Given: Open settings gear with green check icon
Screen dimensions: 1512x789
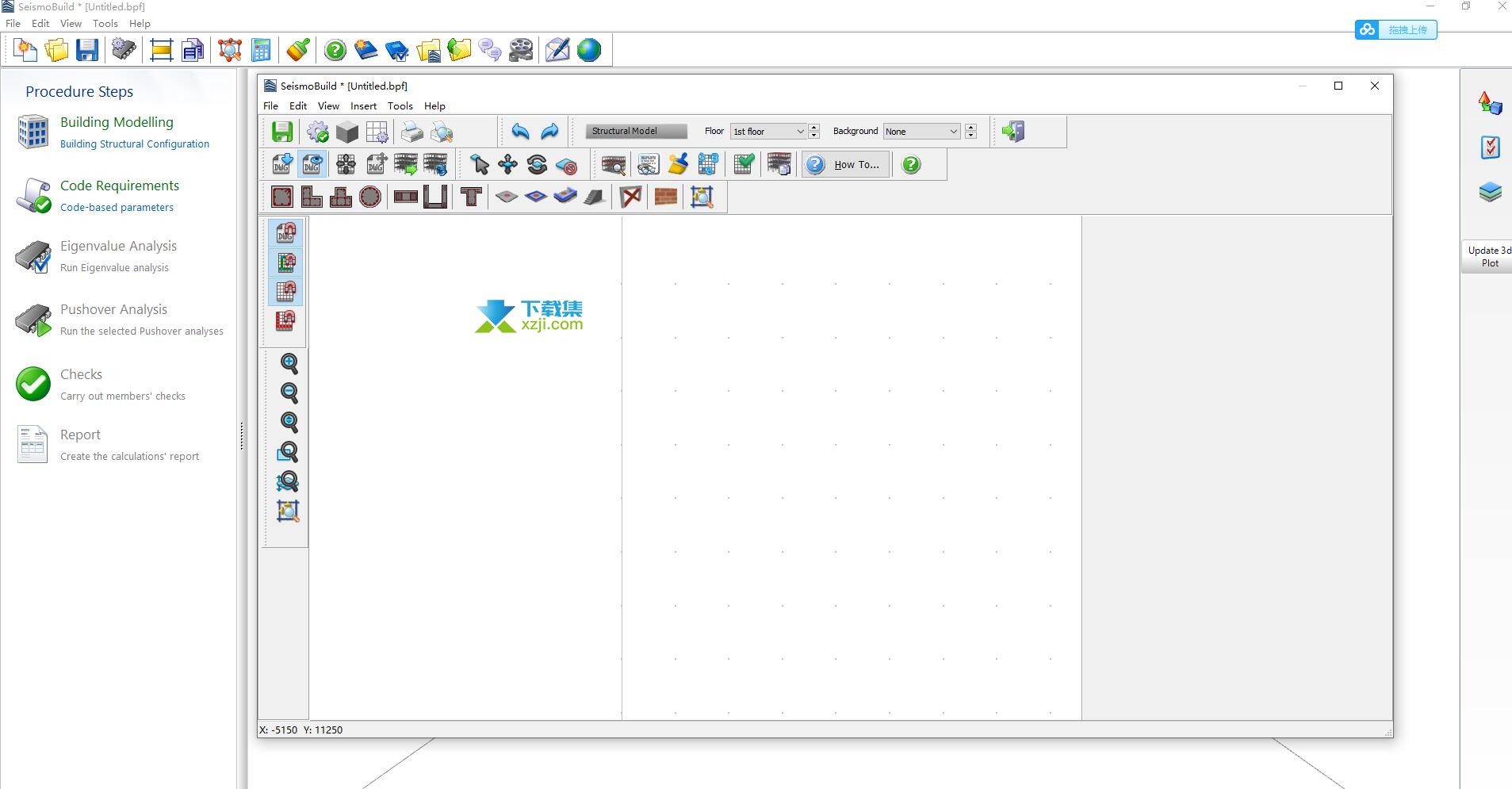Looking at the screenshot, I should (x=318, y=132).
